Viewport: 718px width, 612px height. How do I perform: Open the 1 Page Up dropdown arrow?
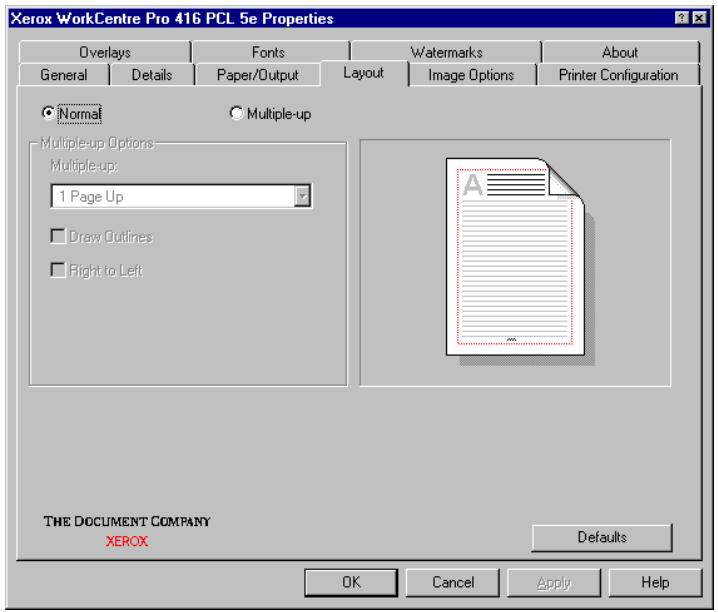pos(302,196)
